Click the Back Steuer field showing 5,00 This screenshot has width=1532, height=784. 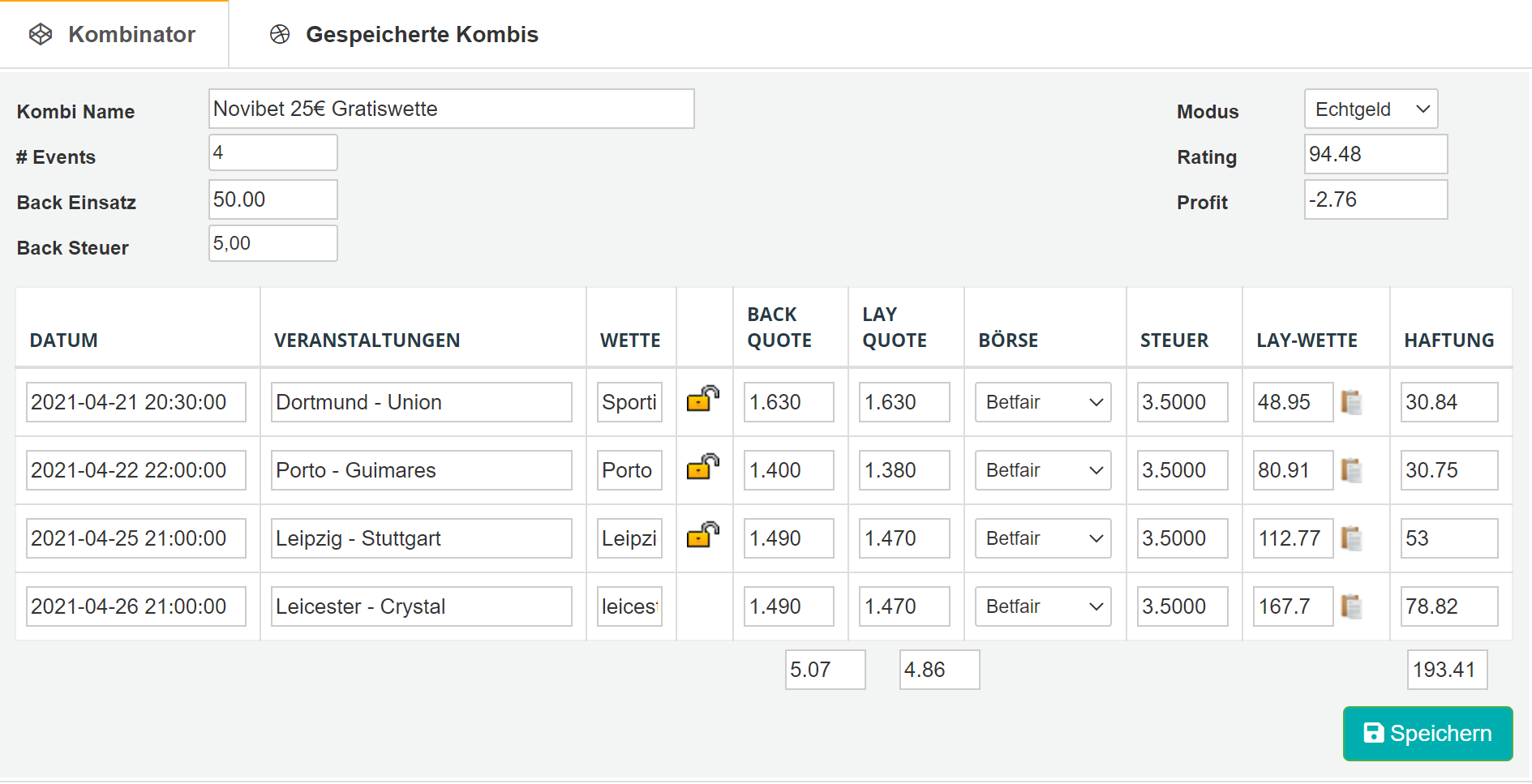point(272,243)
